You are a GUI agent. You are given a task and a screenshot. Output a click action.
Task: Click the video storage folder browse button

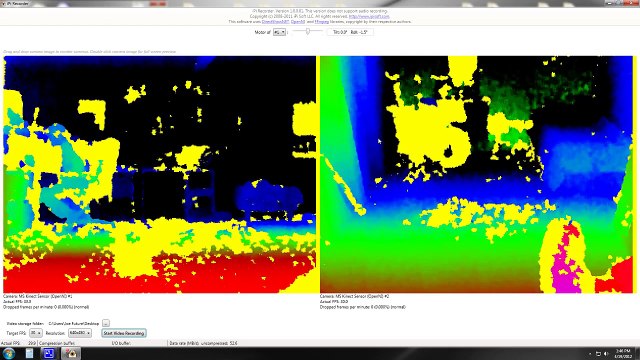click(106, 323)
